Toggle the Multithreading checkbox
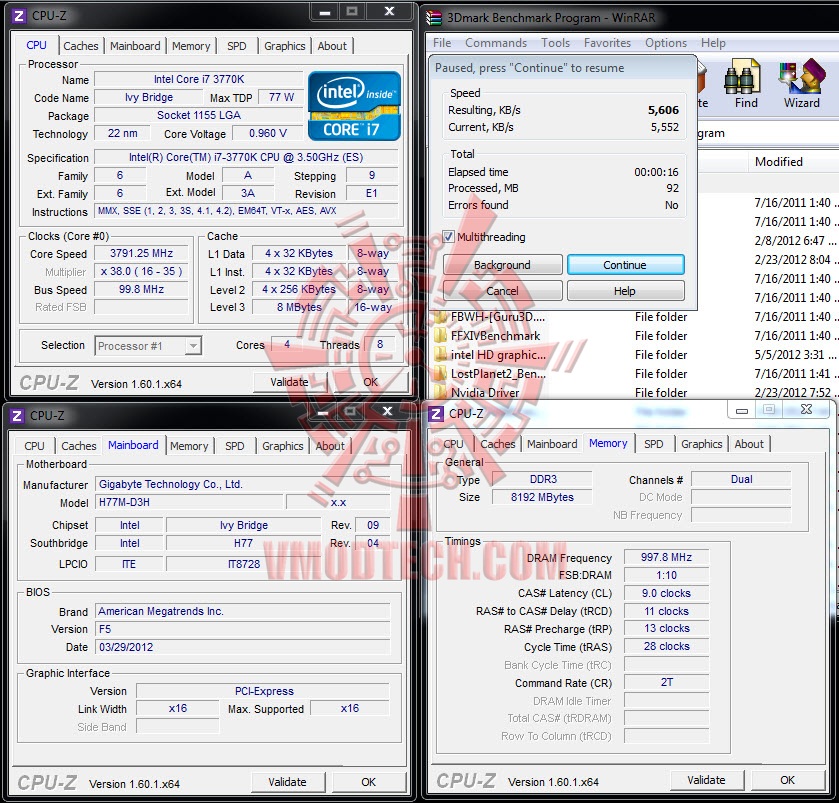Screen dimensions: 839x803 [448, 236]
